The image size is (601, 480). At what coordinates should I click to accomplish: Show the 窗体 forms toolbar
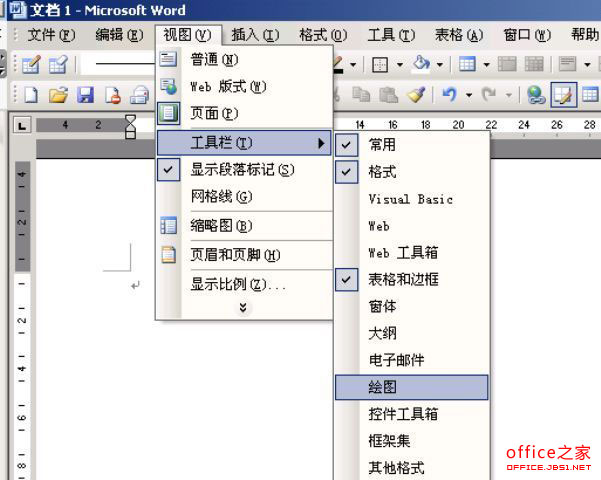(412, 306)
